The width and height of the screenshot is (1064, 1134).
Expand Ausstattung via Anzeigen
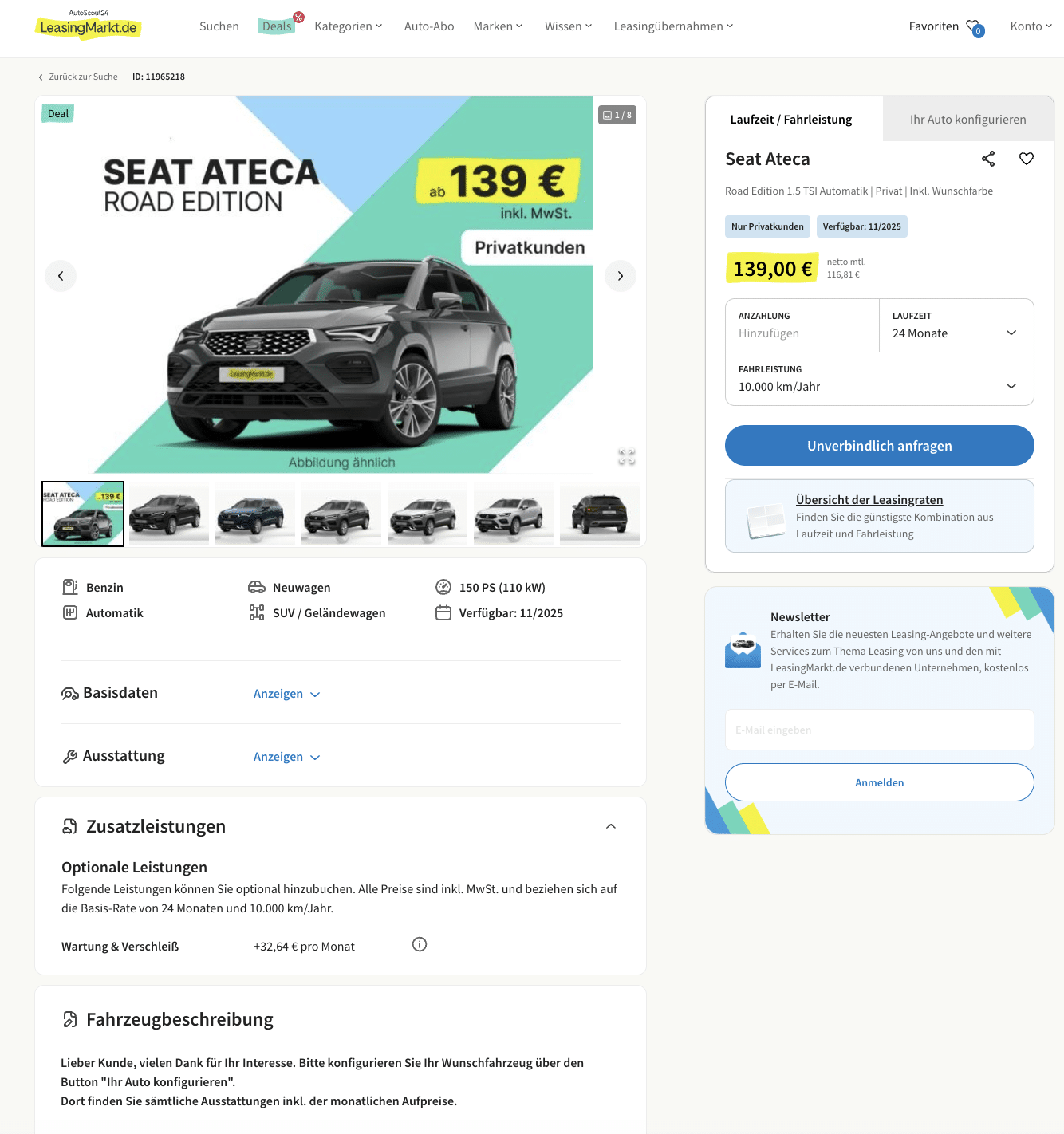point(286,757)
